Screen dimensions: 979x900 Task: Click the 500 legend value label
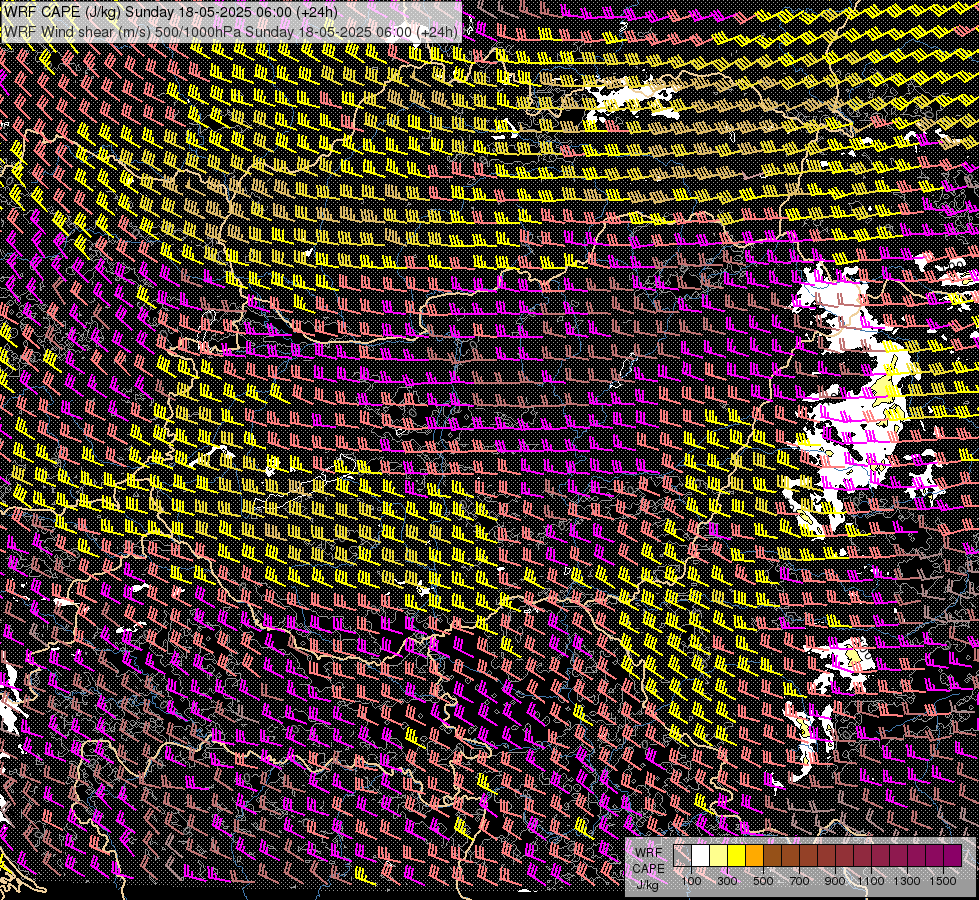[763, 881]
